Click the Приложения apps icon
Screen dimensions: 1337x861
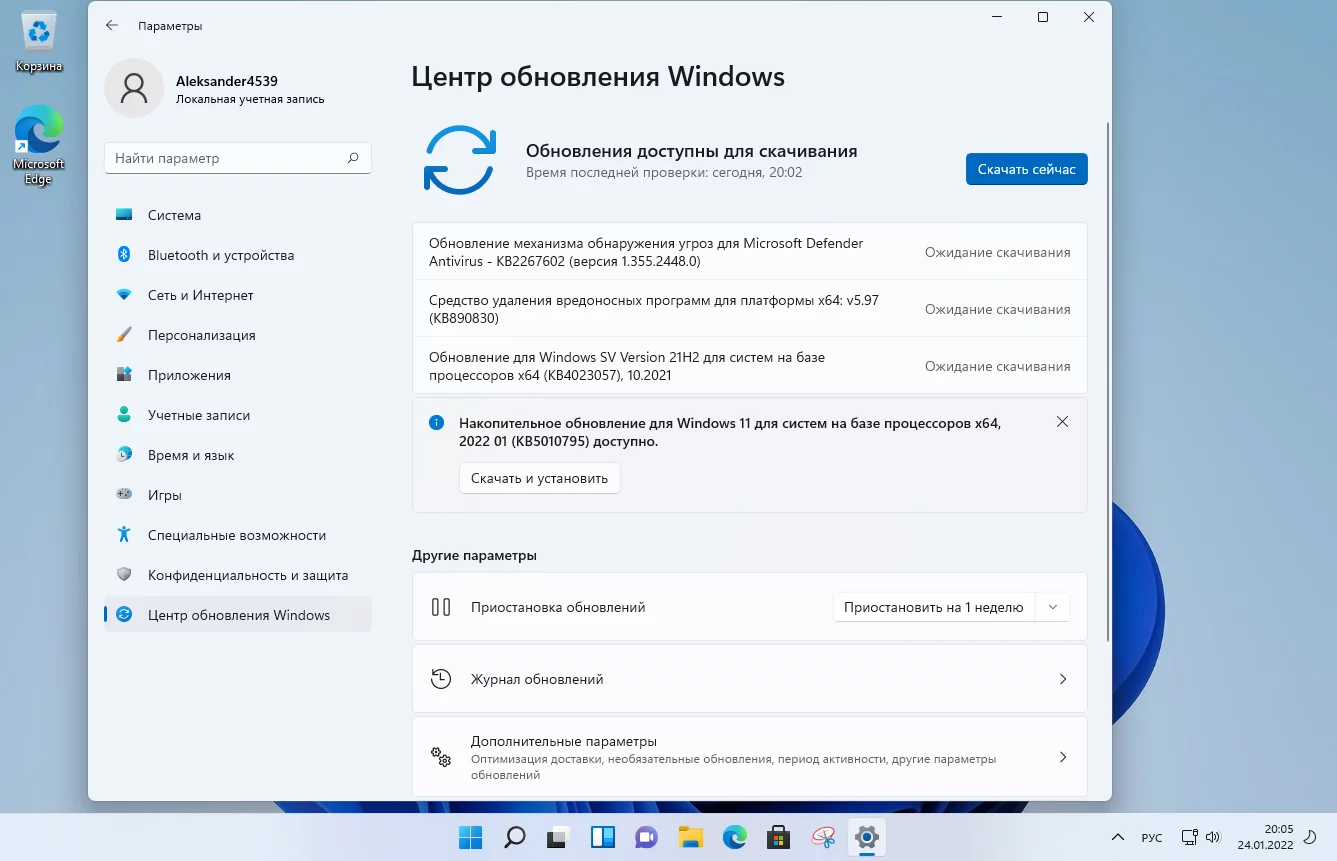click(124, 375)
